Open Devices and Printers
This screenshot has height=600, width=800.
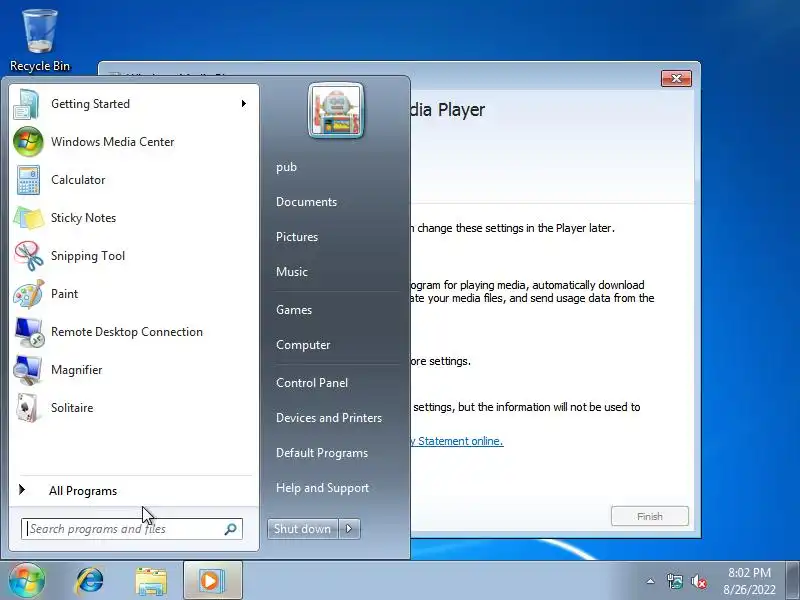329,418
